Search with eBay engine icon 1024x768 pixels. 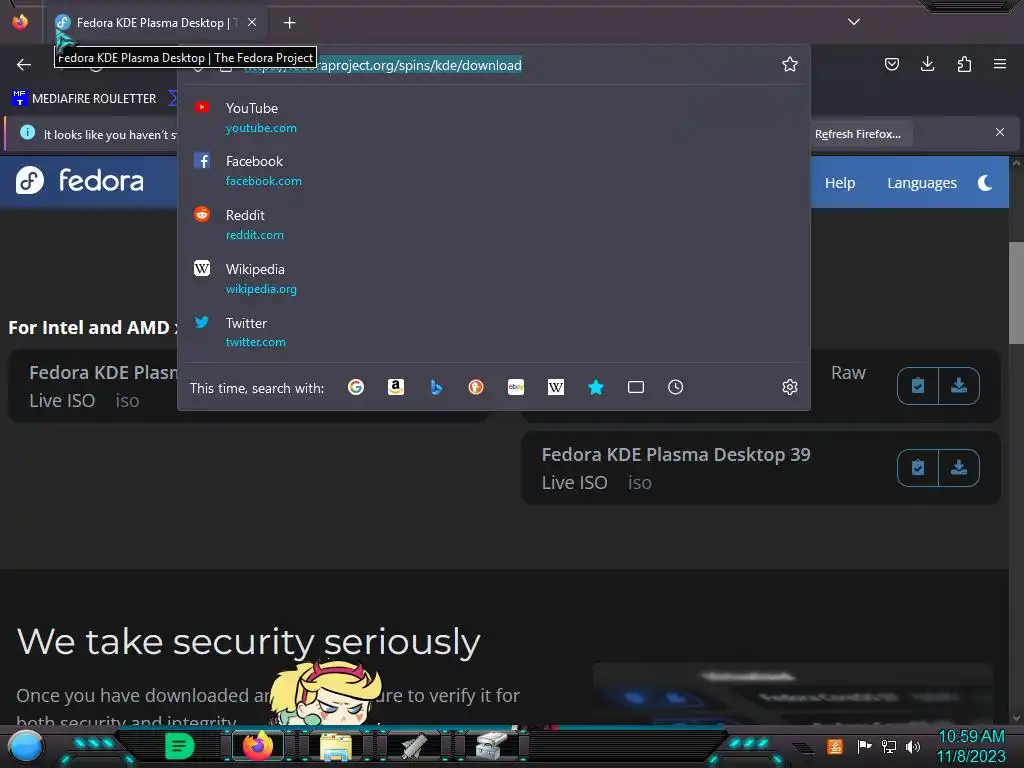point(516,387)
